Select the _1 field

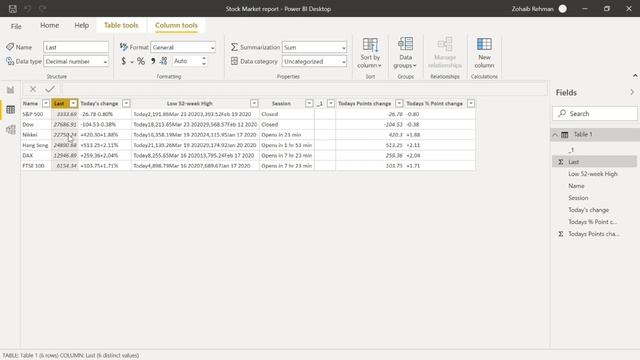click(x=571, y=150)
